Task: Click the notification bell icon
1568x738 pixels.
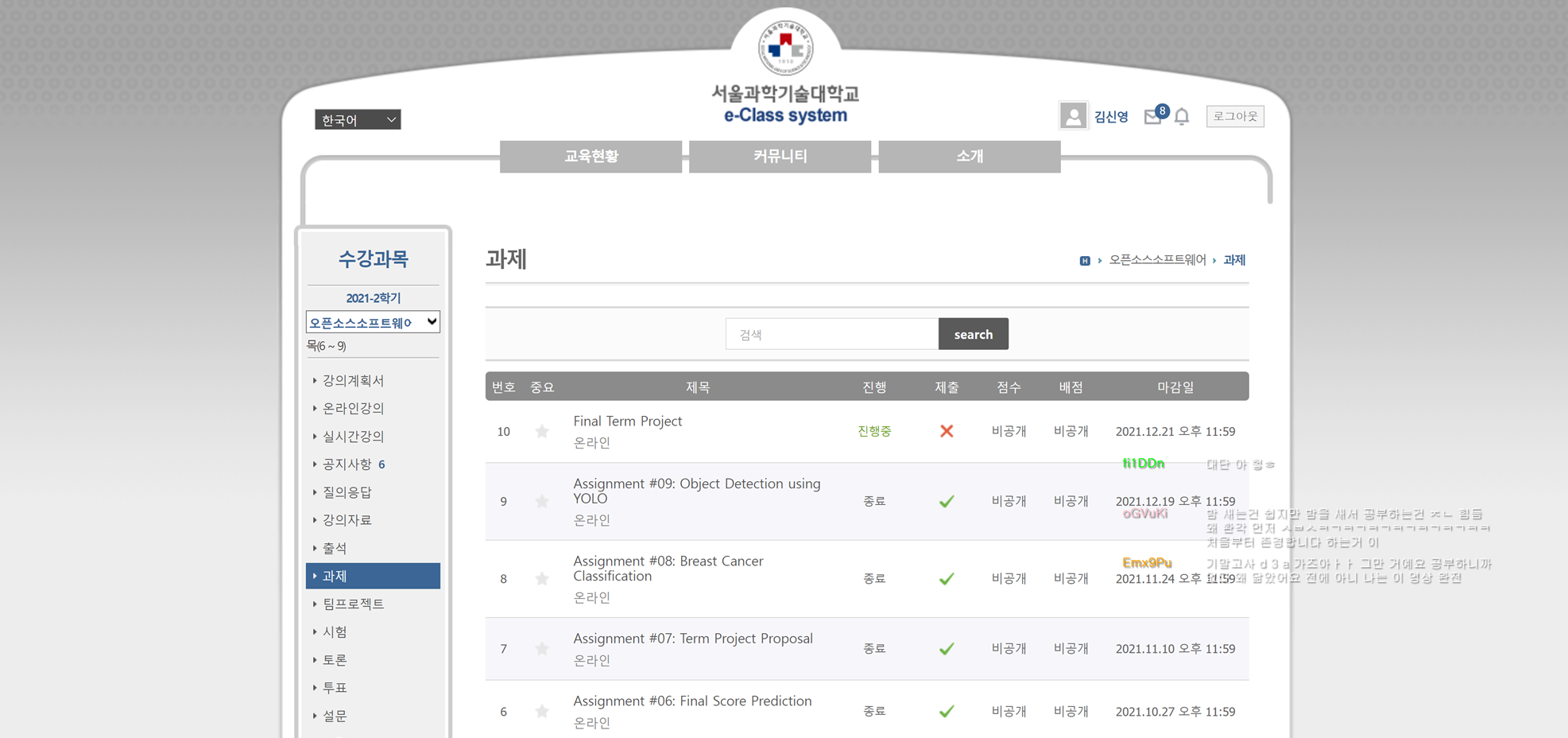Action: [1183, 116]
